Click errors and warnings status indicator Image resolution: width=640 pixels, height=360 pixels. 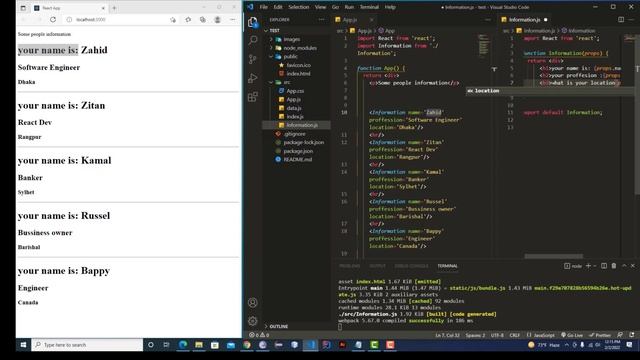coord(259,335)
